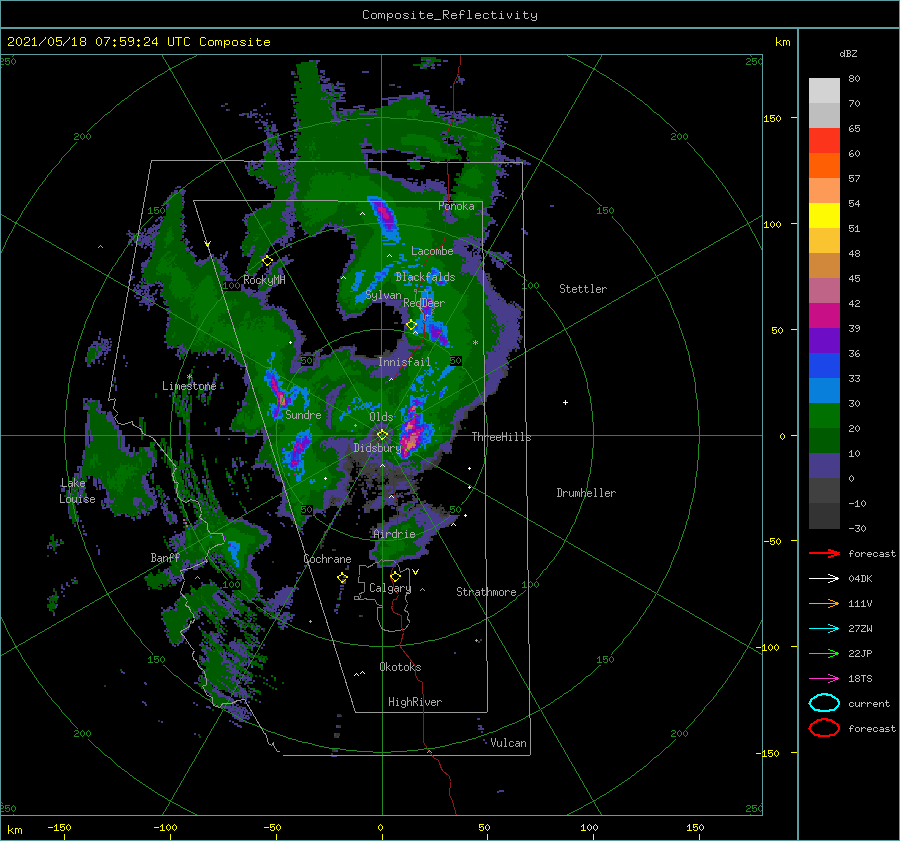Click the Calgary city label
900x841 pixels.
(390, 588)
